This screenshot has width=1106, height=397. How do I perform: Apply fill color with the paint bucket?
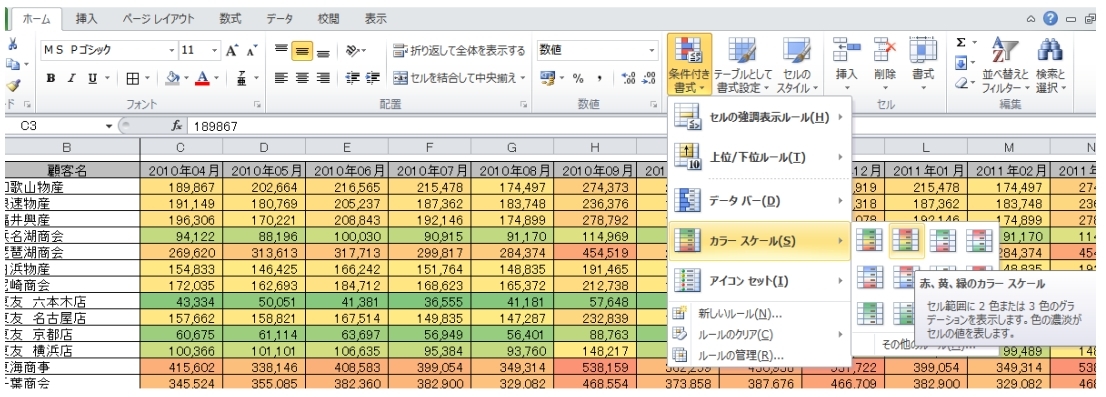pos(172,79)
